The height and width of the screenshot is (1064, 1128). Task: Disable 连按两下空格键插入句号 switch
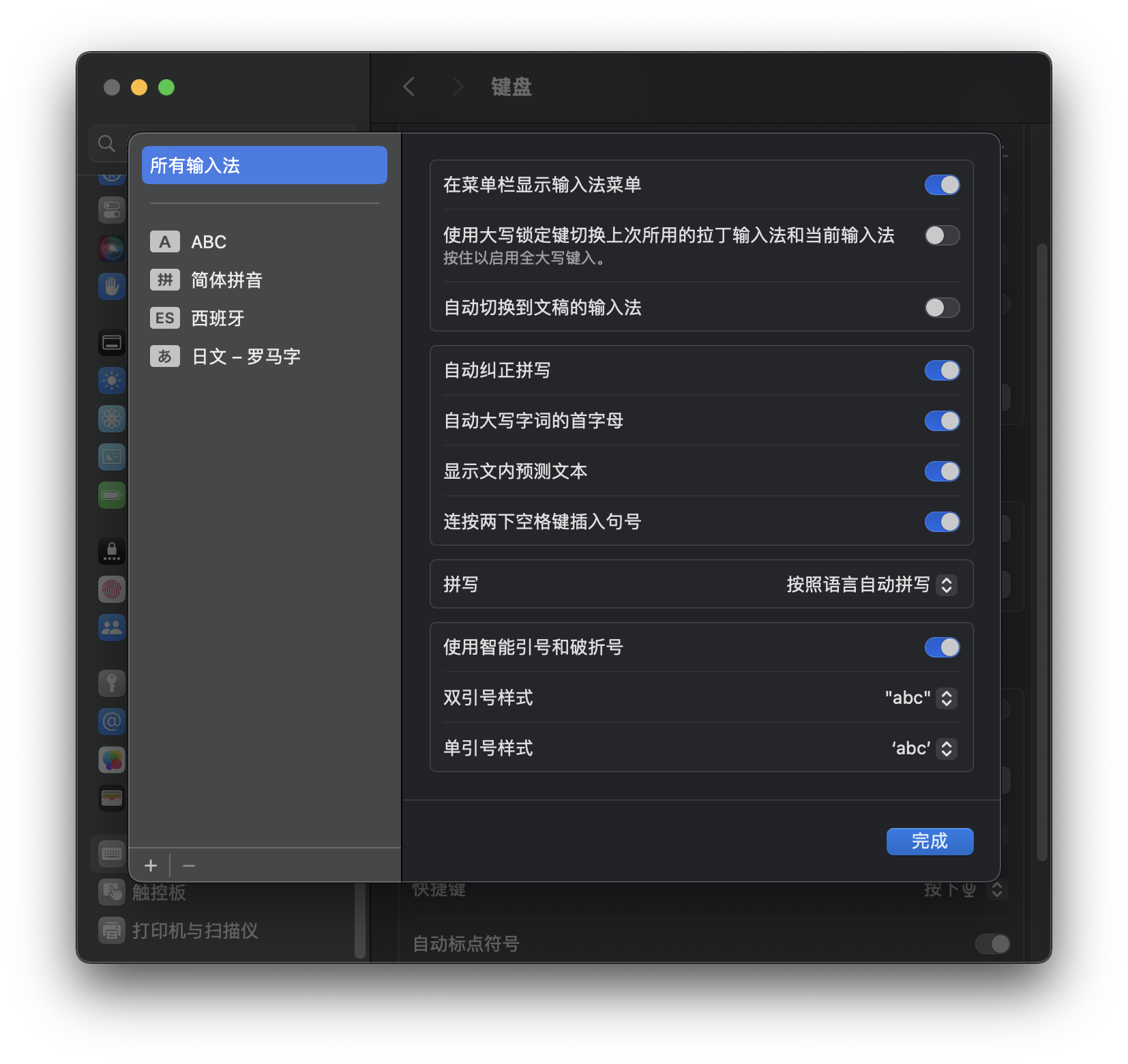pyautogui.click(x=942, y=522)
